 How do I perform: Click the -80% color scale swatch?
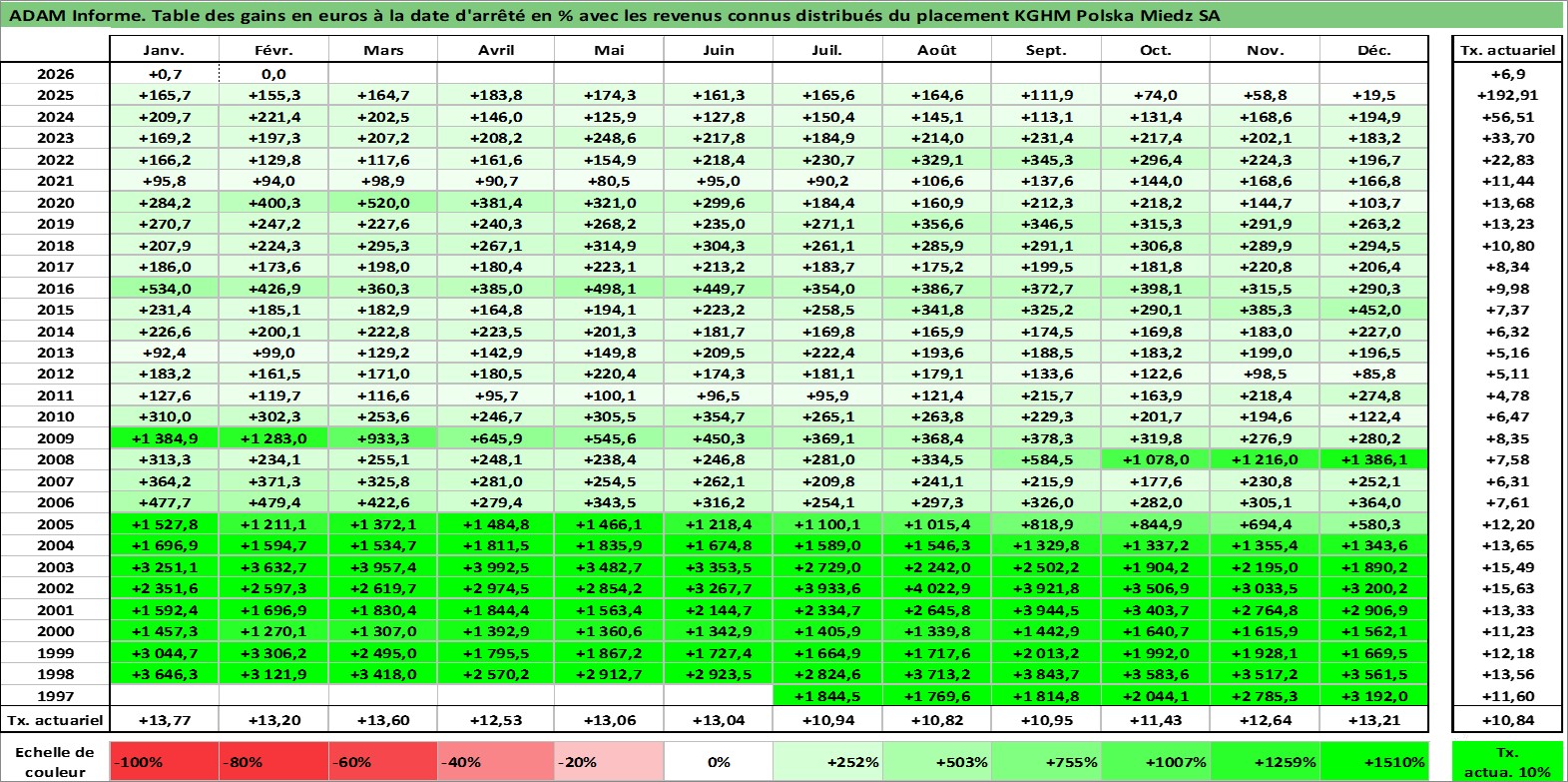pyautogui.click(x=274, y=761)
